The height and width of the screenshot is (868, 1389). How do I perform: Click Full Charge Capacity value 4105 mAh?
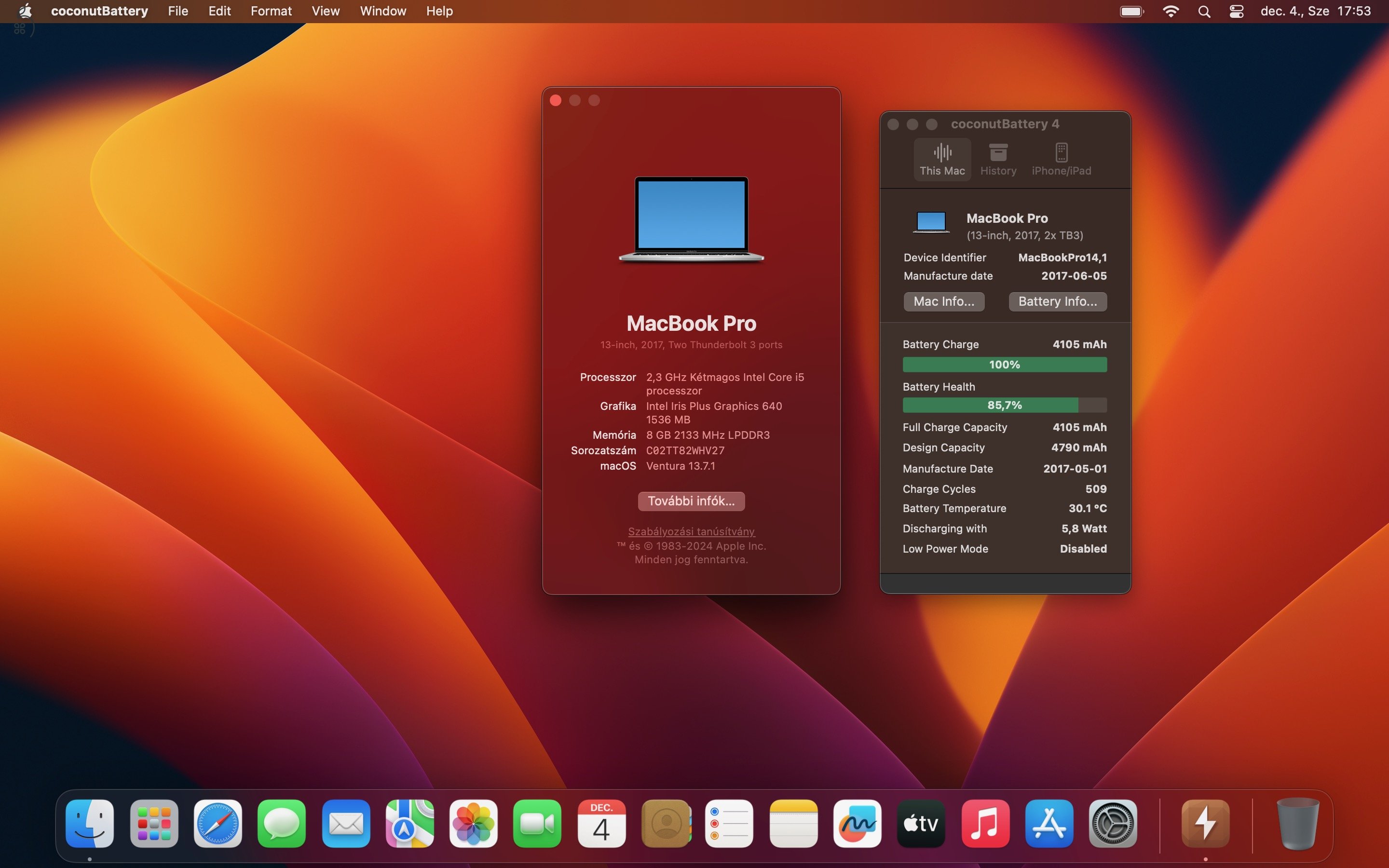(x=1080, y=427)
